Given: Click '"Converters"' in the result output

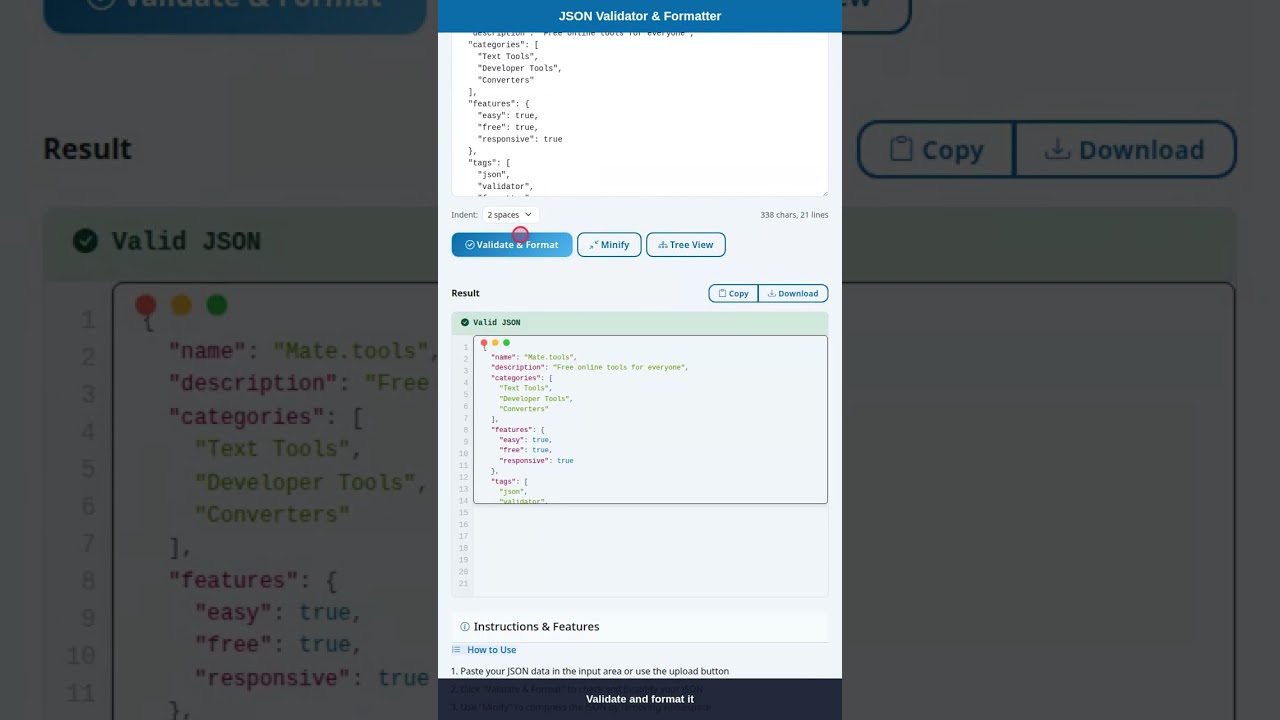Looking at the screenshot, I should click(523, 409).
